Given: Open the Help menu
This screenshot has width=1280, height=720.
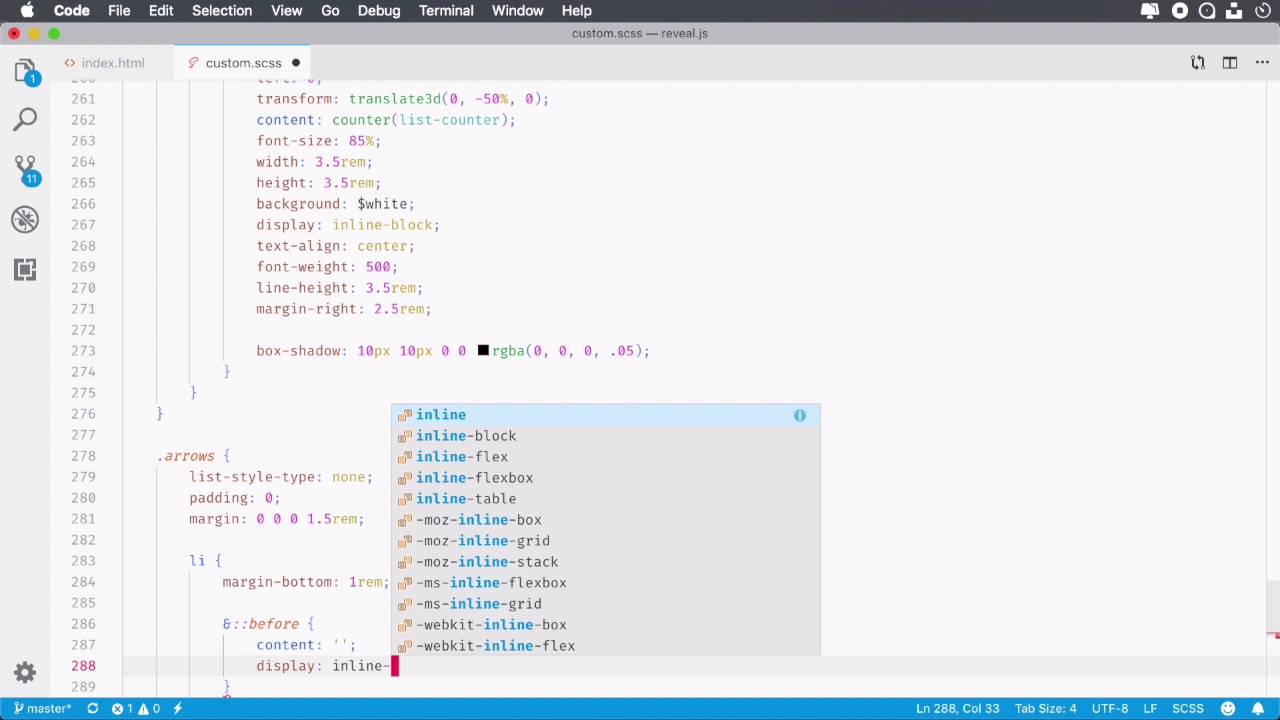Looking at the screenshot, I should [x=576, y=11].
